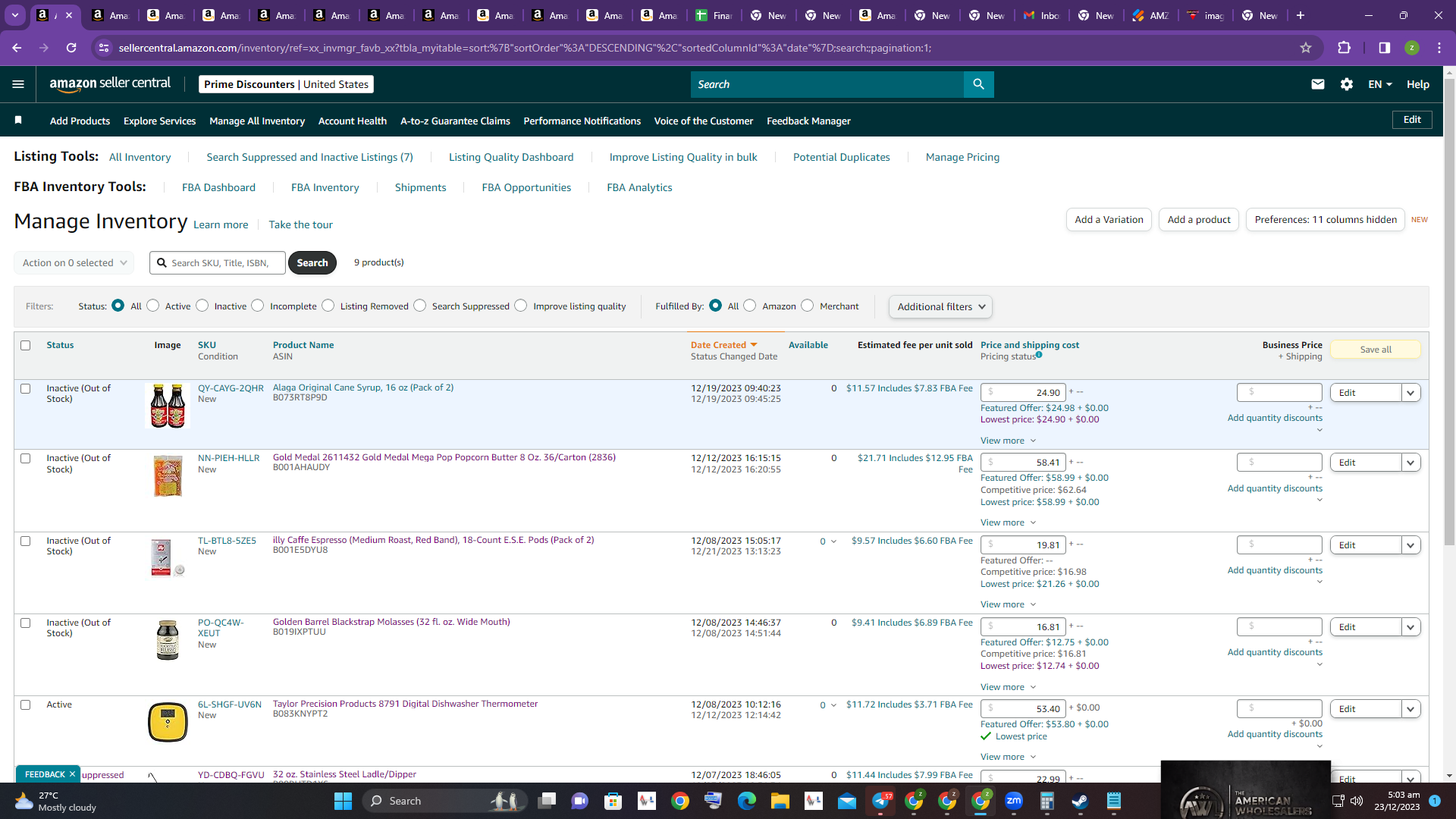Select the illy Caffe Espresso row checkbox
Screen dimensions: 1456x819
coord(26,541)
